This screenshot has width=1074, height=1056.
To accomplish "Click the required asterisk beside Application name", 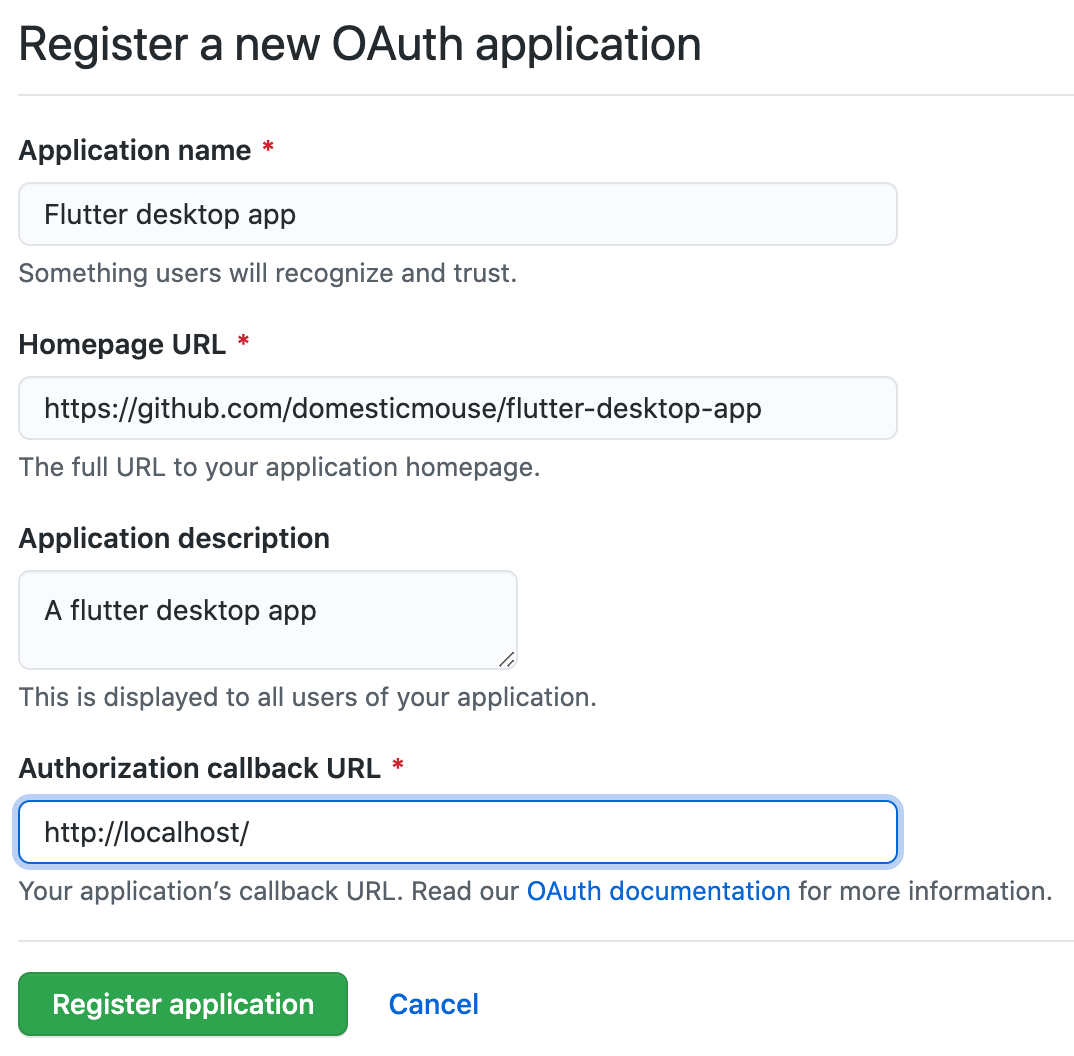I will (x=266, y=148).
